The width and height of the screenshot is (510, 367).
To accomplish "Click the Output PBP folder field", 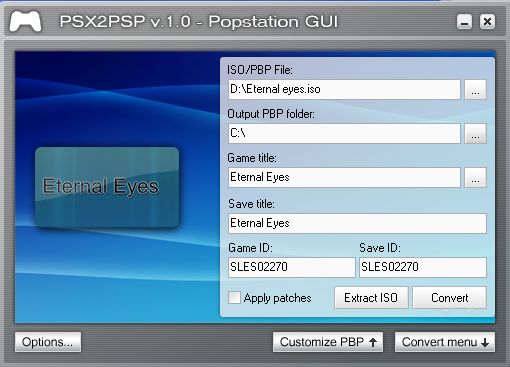I will point(344,134).
